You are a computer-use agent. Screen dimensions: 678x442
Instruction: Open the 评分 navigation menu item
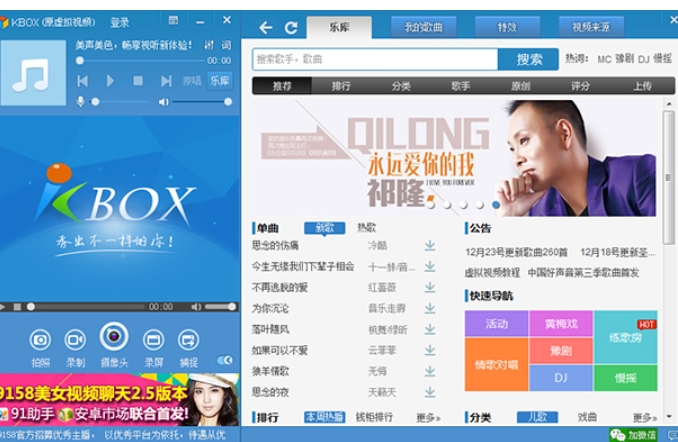[580, 86]
